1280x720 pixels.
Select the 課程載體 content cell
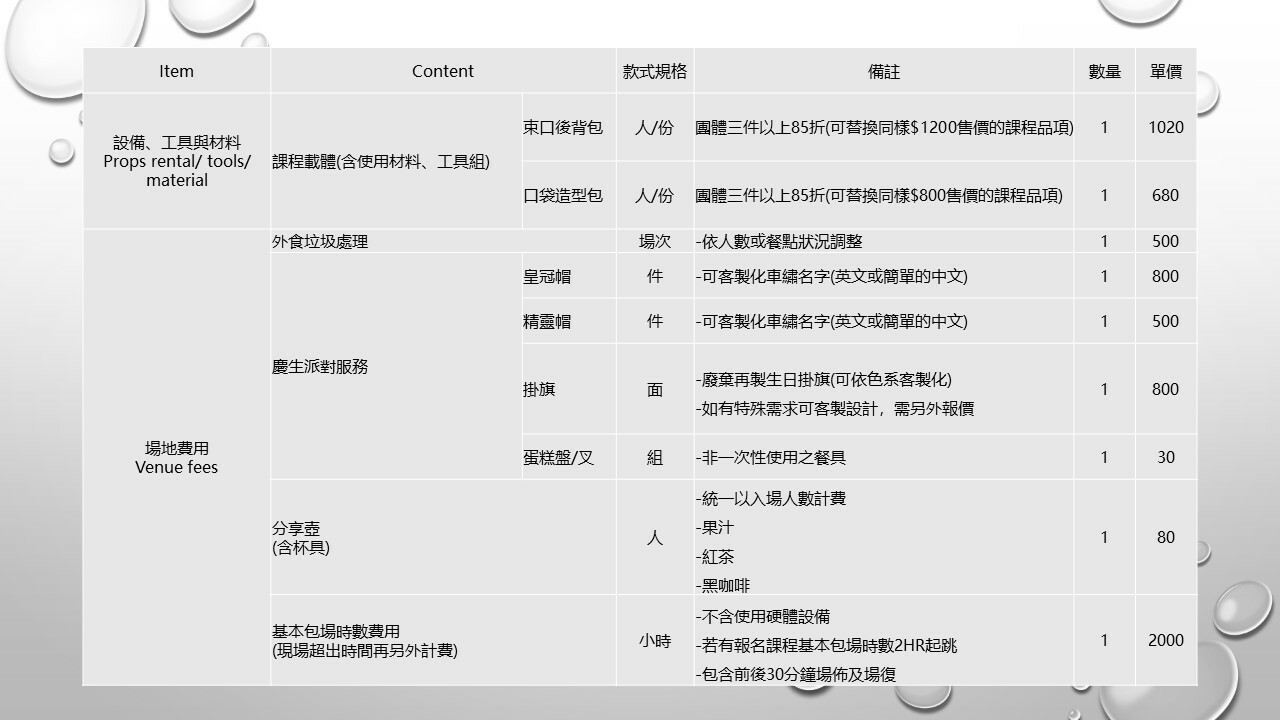coord(381,161)
